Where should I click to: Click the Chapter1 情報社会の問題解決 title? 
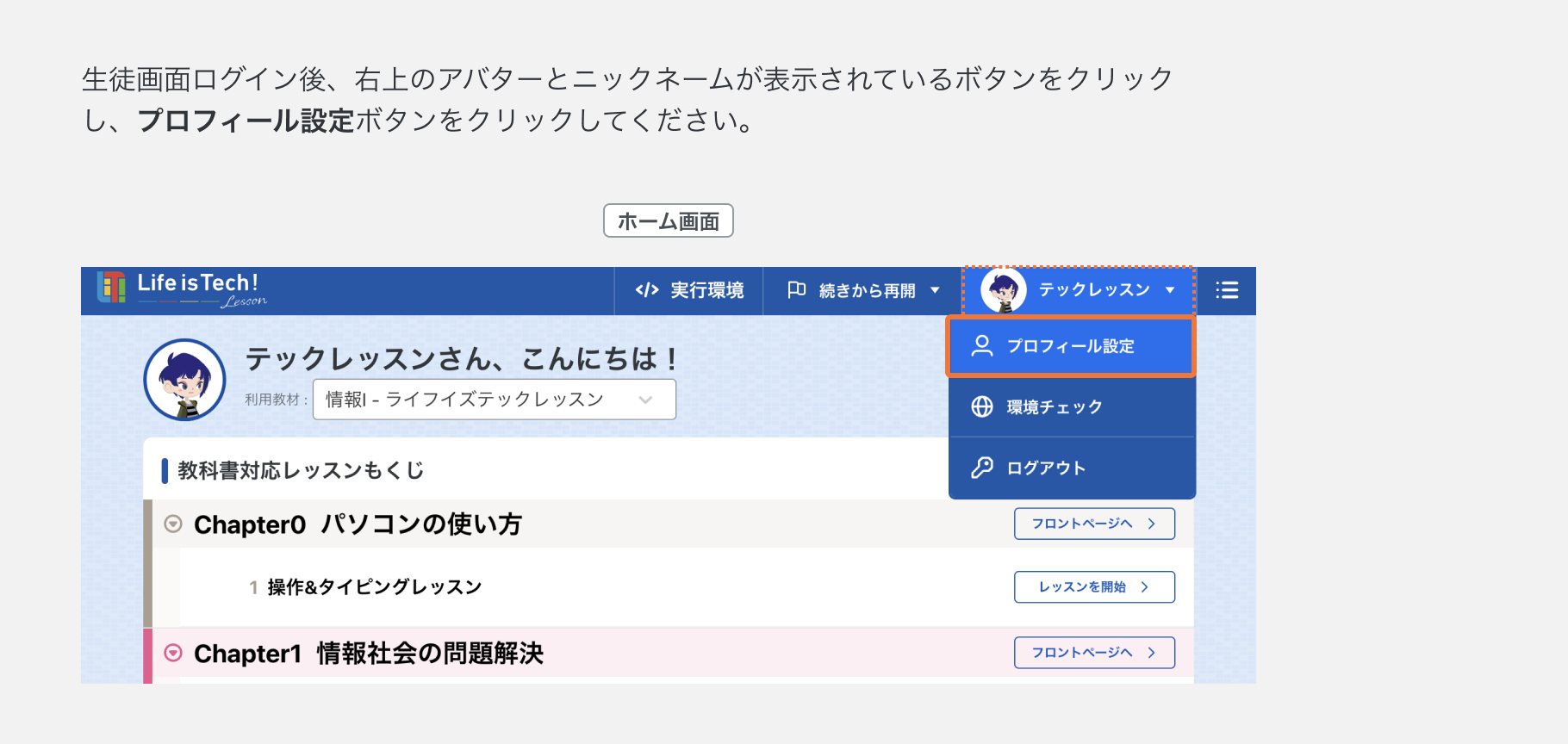point(369,654)
